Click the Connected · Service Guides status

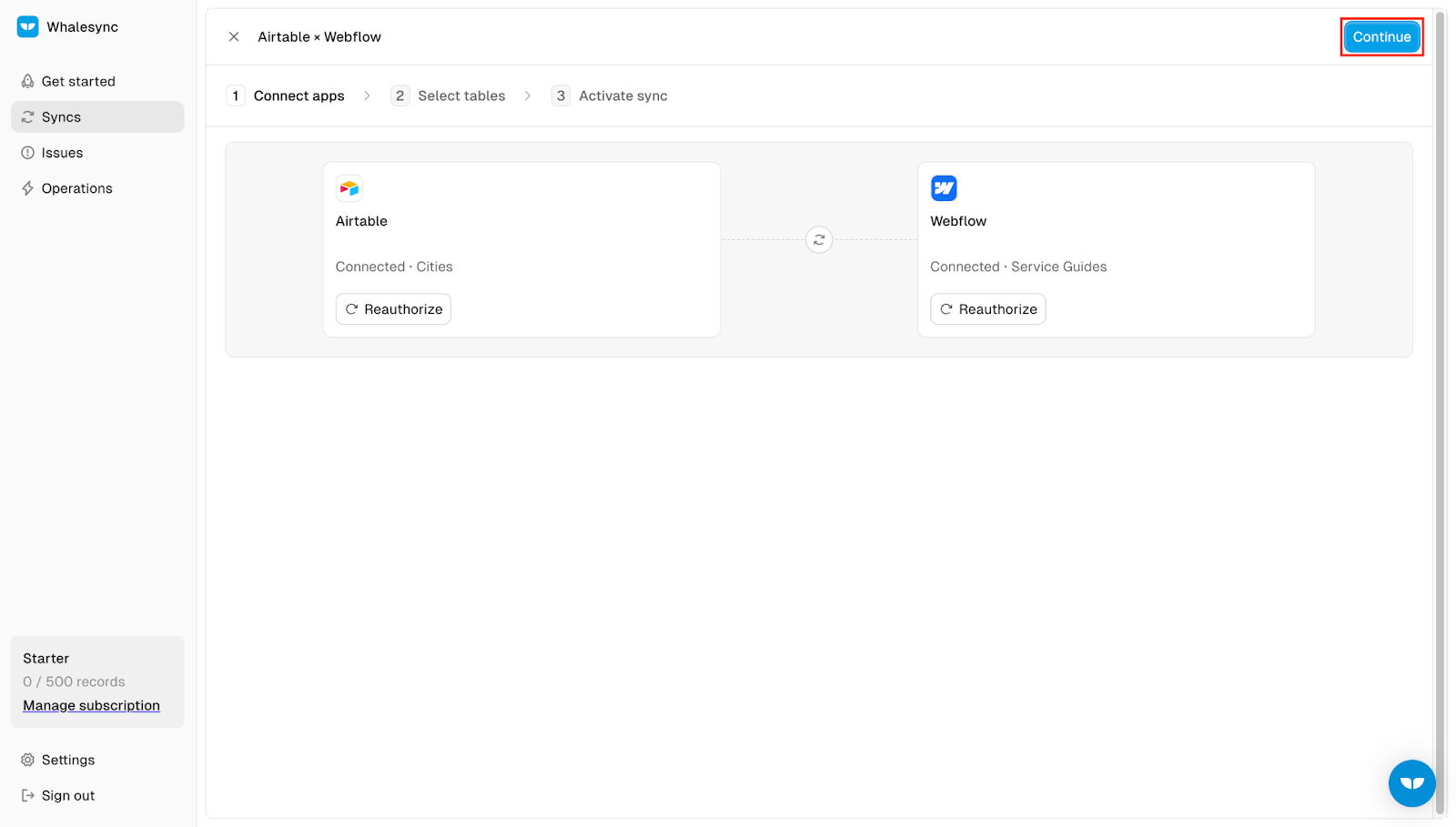click(x=1018, y=267)
